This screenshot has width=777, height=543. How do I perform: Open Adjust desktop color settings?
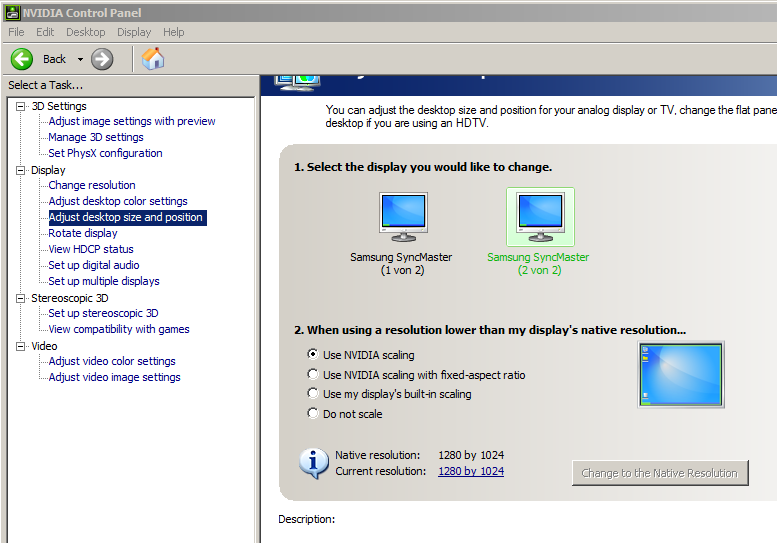pyautogui.click(x=118, y=201)
